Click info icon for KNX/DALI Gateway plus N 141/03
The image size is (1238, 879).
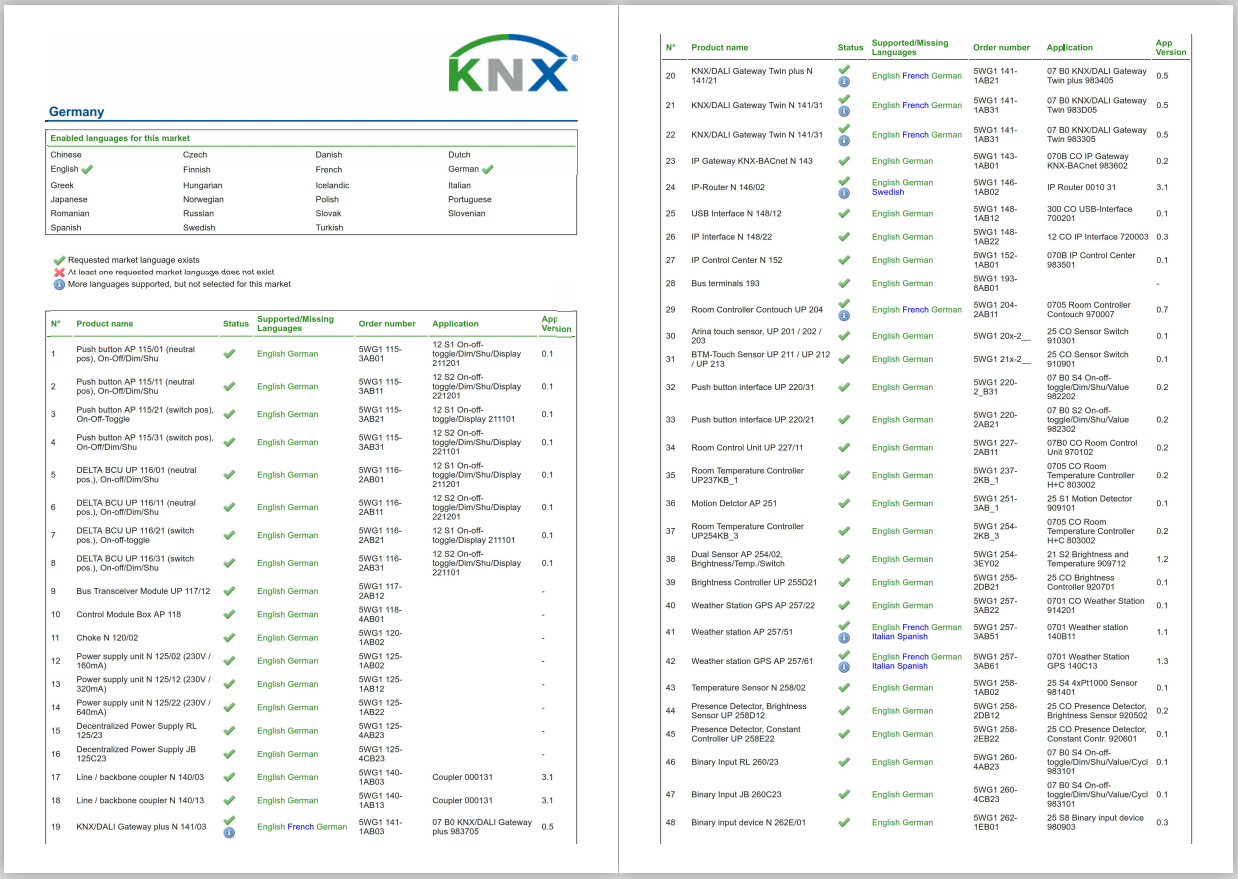point(229,832)
